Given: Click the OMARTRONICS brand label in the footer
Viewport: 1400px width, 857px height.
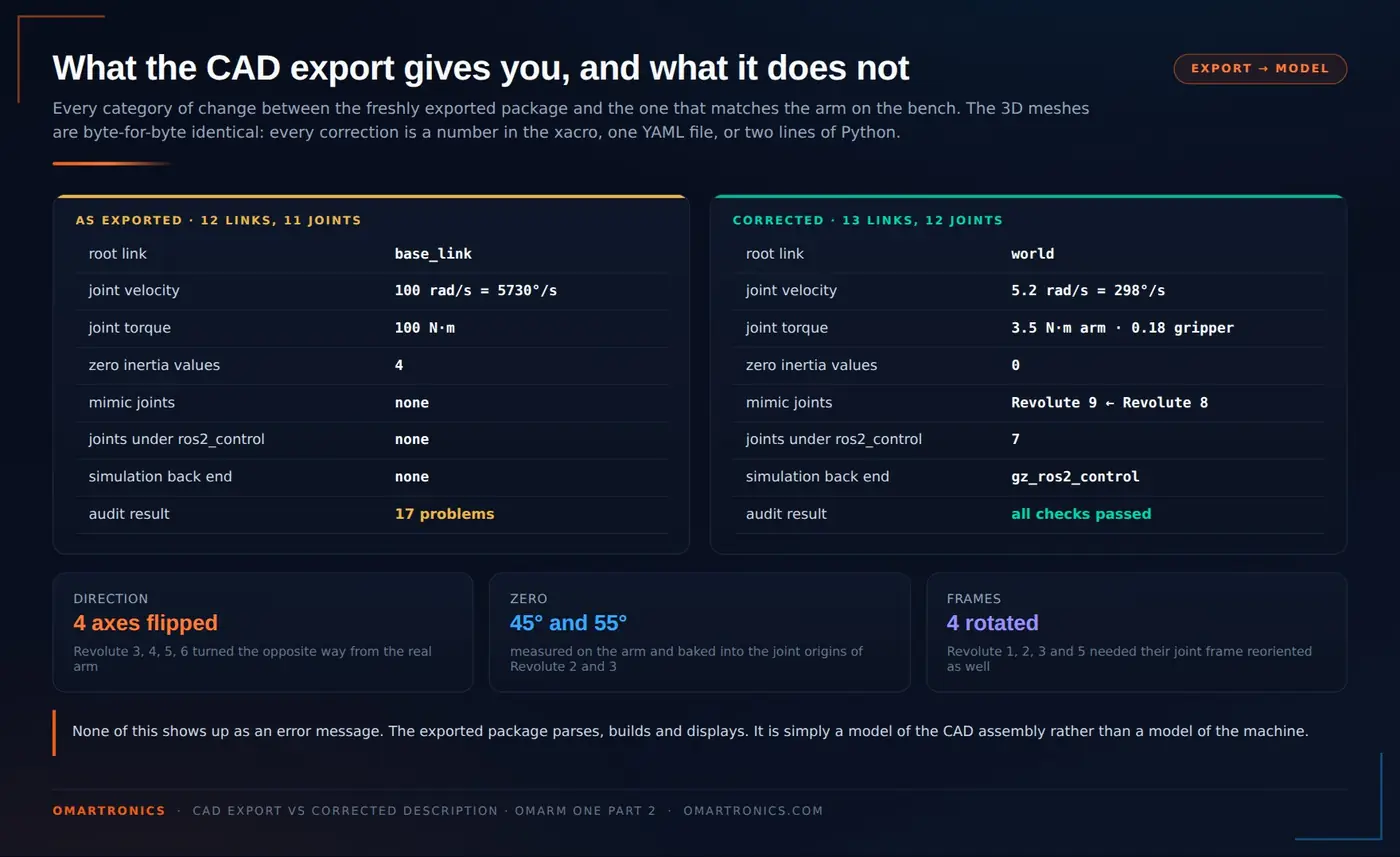Looking at the screenshot, I should pyautogui.click(x=109, y=811).
